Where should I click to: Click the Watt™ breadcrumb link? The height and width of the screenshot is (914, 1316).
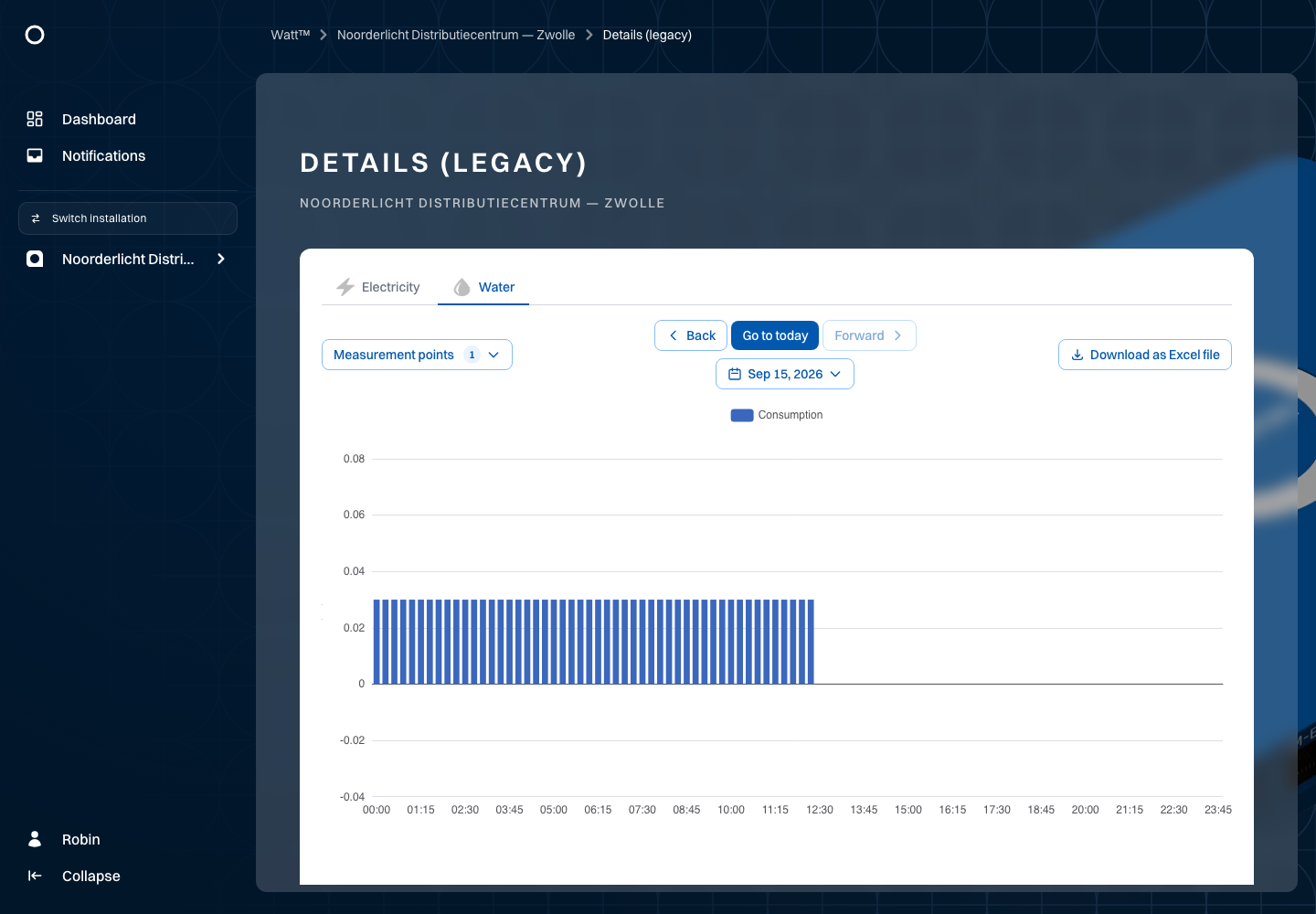291,35
